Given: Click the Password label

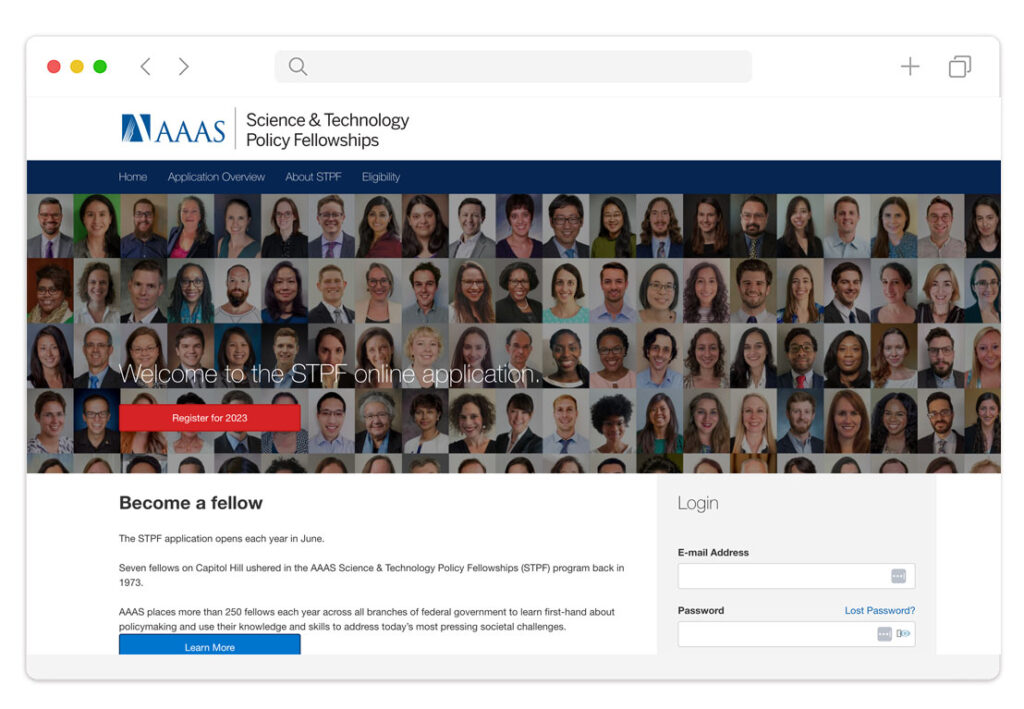Looking at the screenshot, I should tap(701, 610).
